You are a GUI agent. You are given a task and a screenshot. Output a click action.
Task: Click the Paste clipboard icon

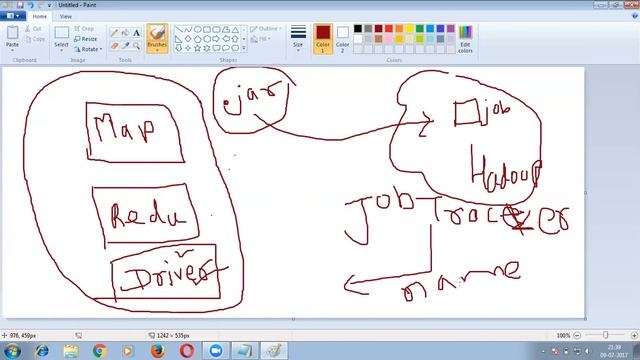[x=12, y=33]
